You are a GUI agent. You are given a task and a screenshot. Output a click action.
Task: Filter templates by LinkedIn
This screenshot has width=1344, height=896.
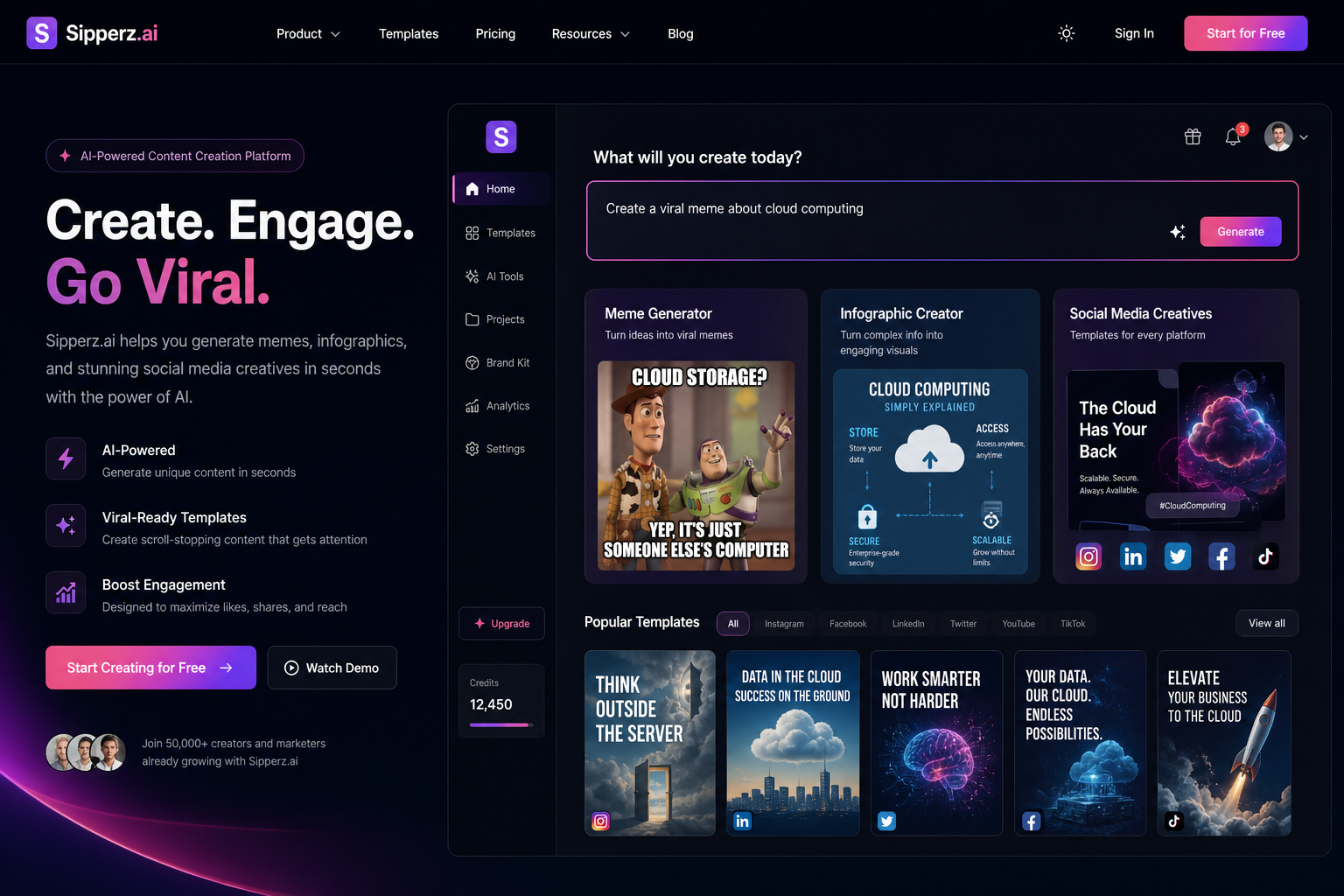pos(908,624)
